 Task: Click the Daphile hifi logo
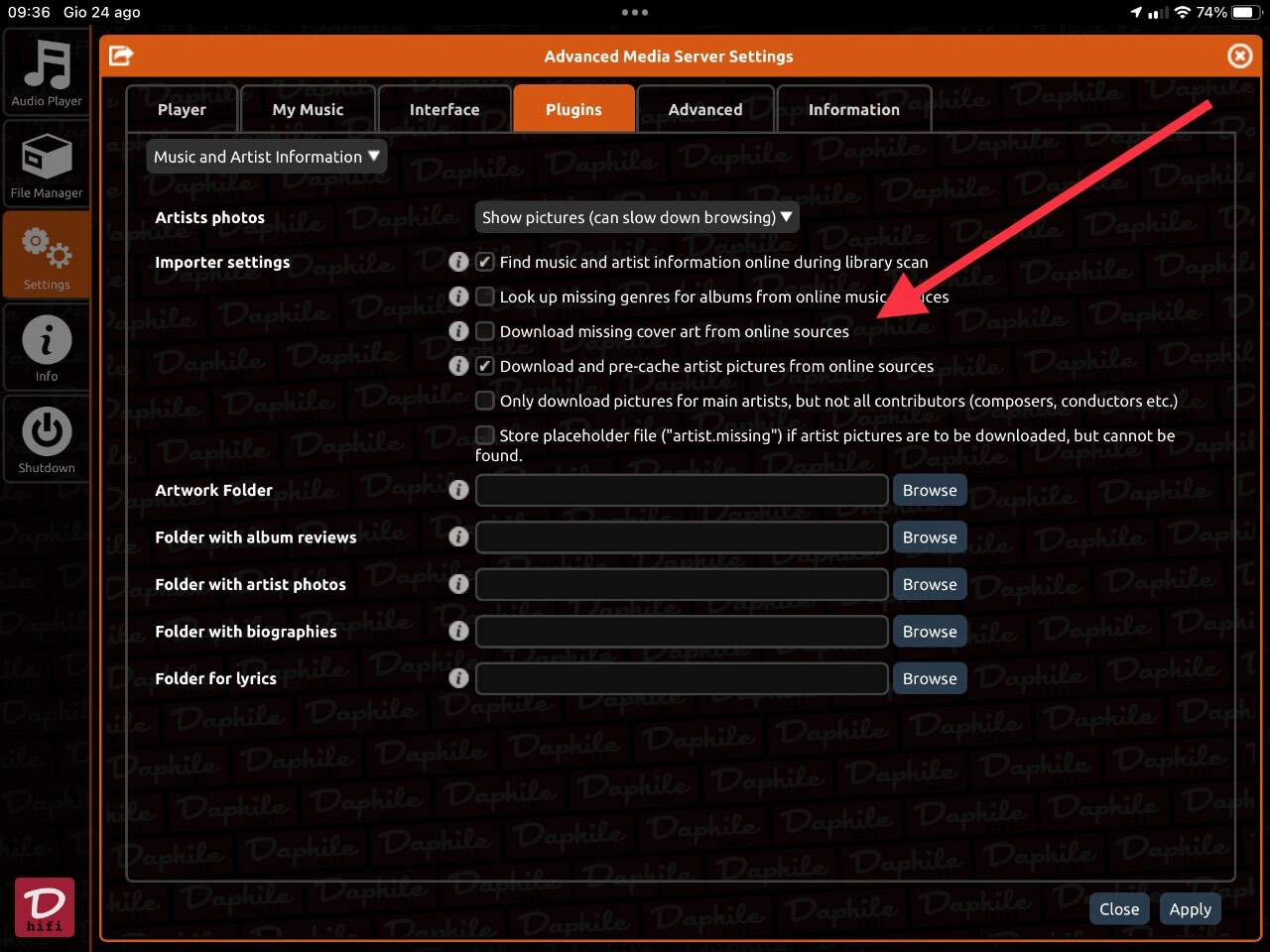coord(45,907)
